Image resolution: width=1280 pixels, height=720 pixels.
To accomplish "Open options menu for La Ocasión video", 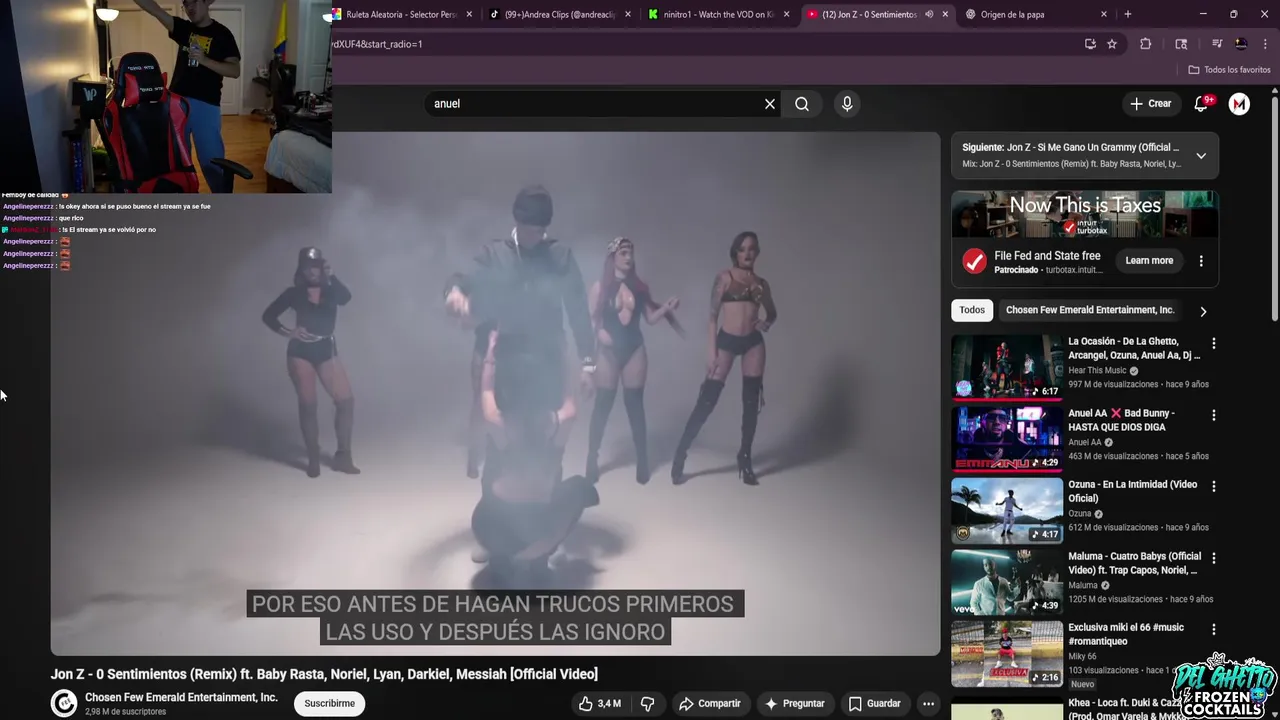I will (x=1214, y=343).
